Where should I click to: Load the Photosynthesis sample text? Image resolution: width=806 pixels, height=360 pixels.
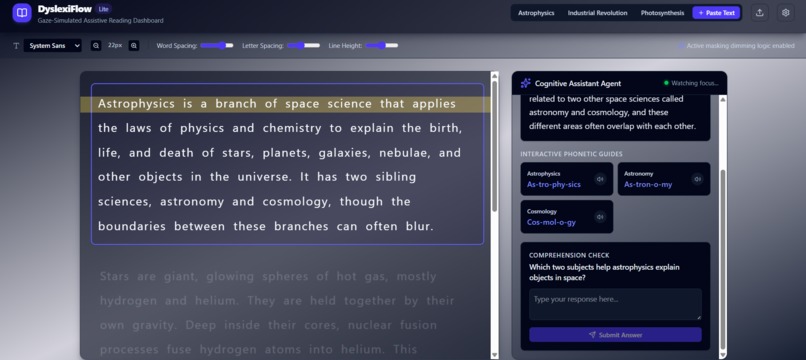tap(662, 13)
